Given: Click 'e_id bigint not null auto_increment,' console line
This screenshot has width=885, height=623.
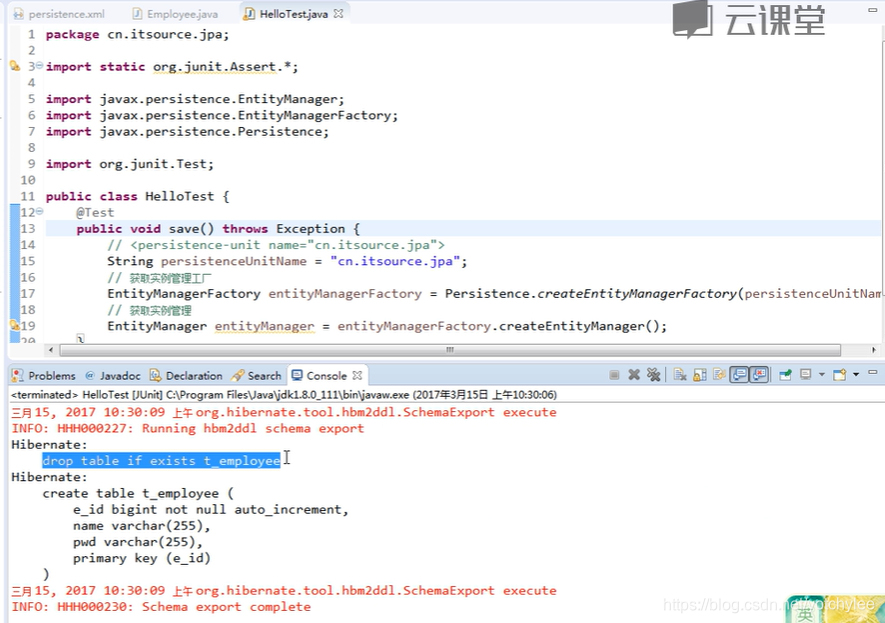Looking at the screenshot, I should point(211,510).
